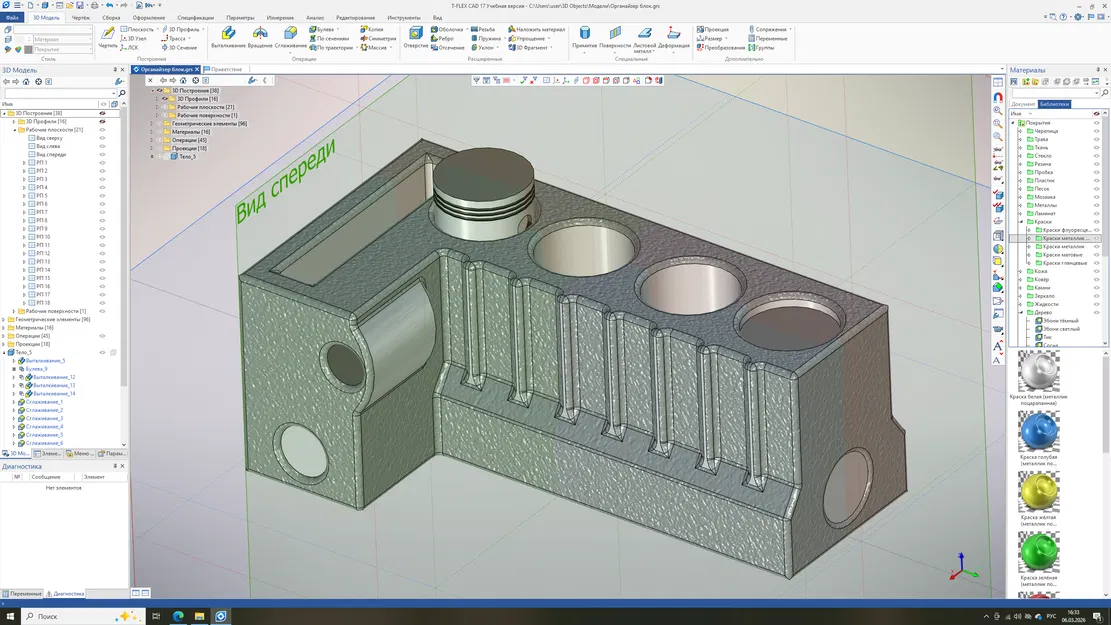Switch to the Библиотеки tab in Материалы panel
1111x625 pixels.
click(x=1055, y=104)
